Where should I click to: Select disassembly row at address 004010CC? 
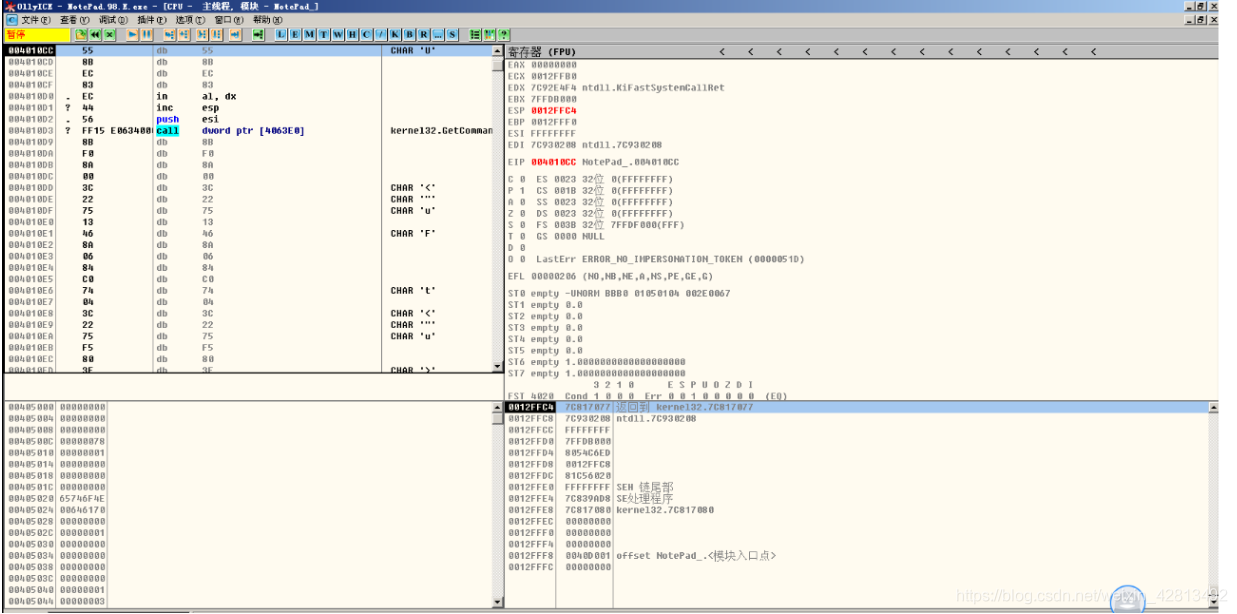click(248, 50)
